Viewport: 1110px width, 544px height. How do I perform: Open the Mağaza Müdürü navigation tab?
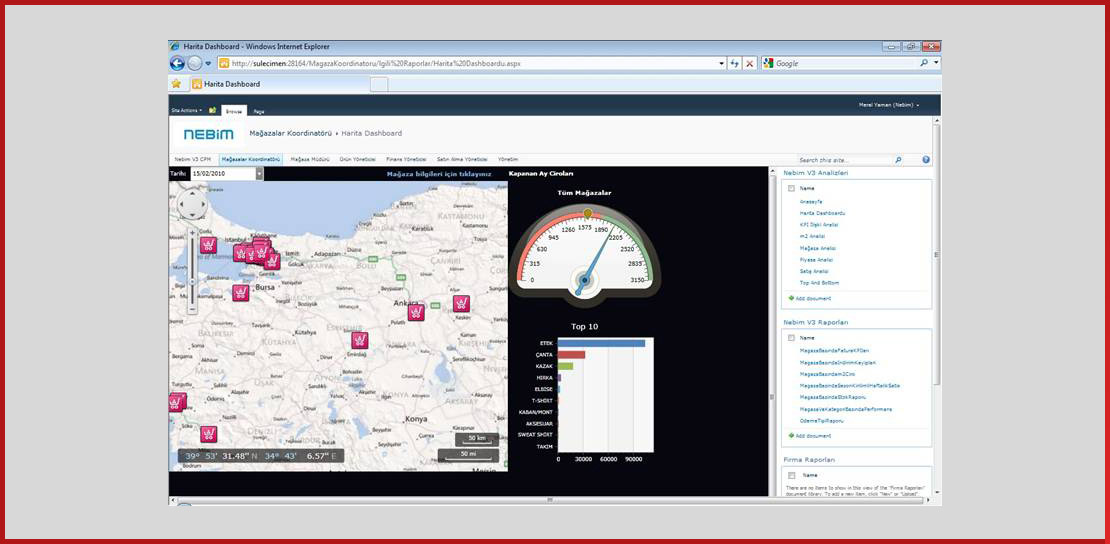coord(310,159)
